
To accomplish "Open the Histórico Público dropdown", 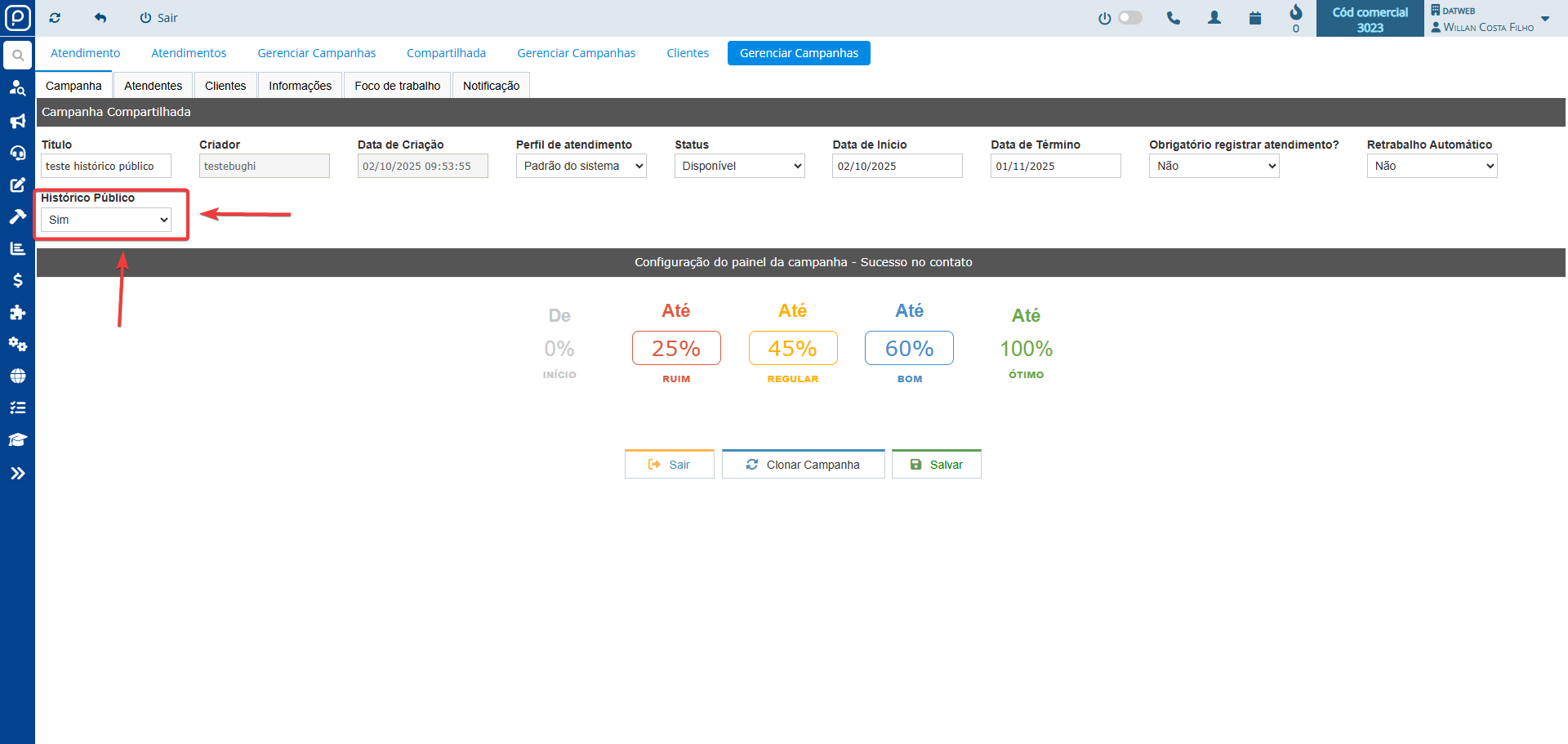I will point(106,220).
